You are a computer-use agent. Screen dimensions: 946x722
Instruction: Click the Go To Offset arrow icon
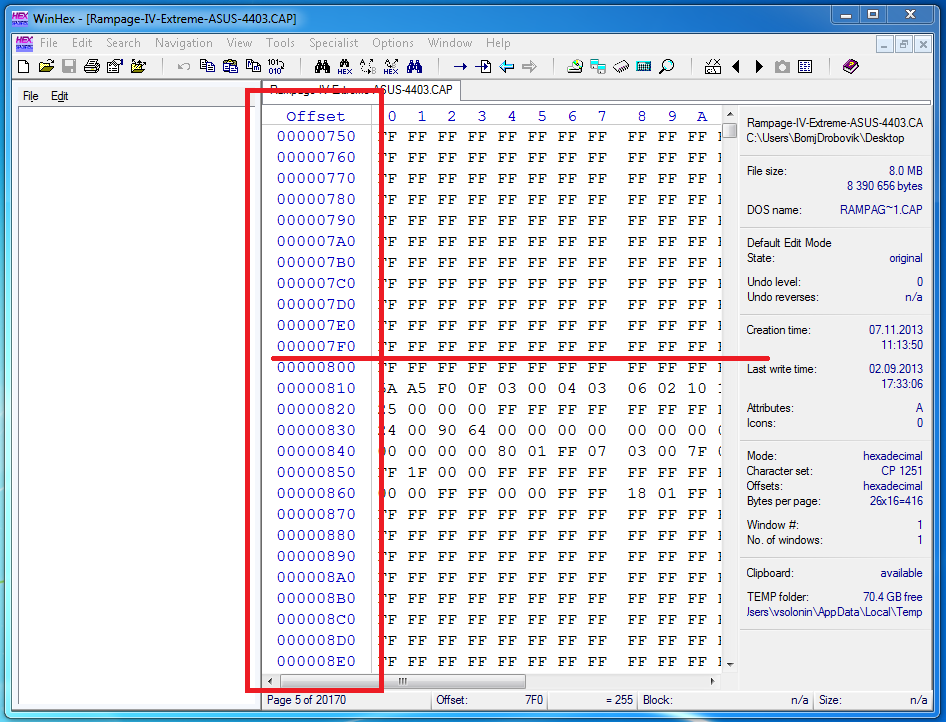(460, 66)
